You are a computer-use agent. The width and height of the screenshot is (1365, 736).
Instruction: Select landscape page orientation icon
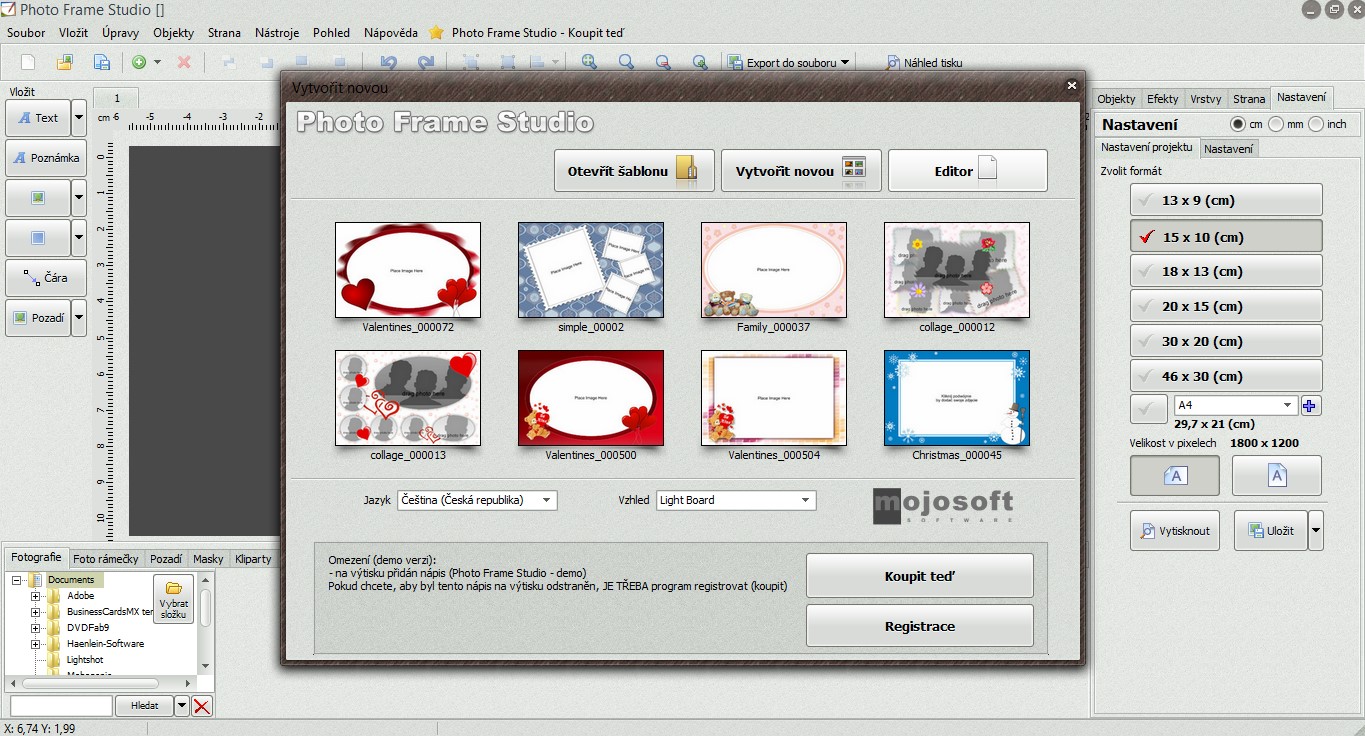[x=1175, y=476]
